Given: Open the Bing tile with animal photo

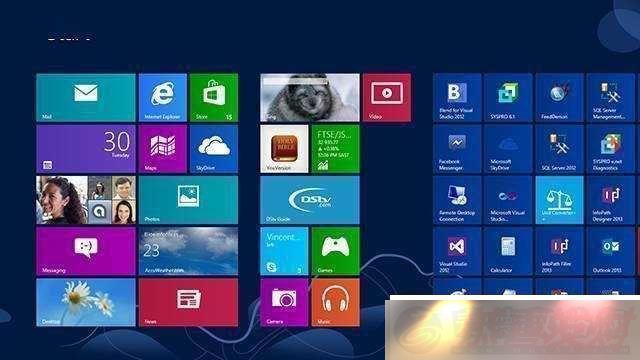Looking at the screenshot, I should pos(310,98).
